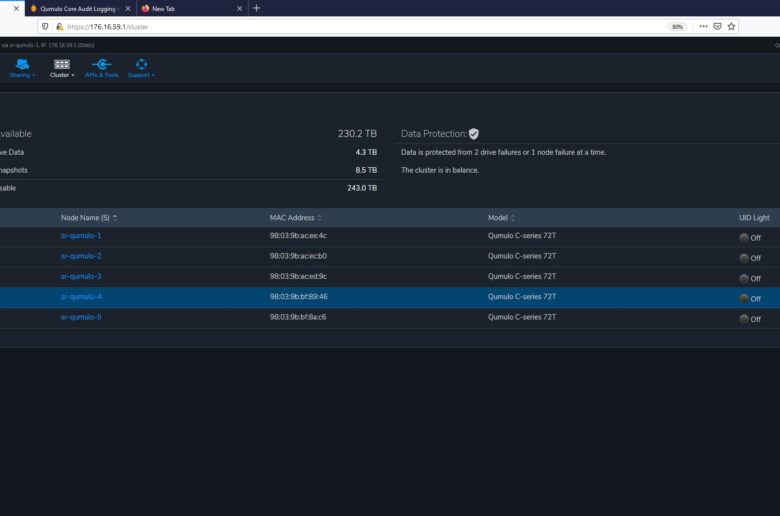Click the tracking protection shield in address bar
Image resolution: width=780 pixels, height=516 pixels.
coord(45,26)
